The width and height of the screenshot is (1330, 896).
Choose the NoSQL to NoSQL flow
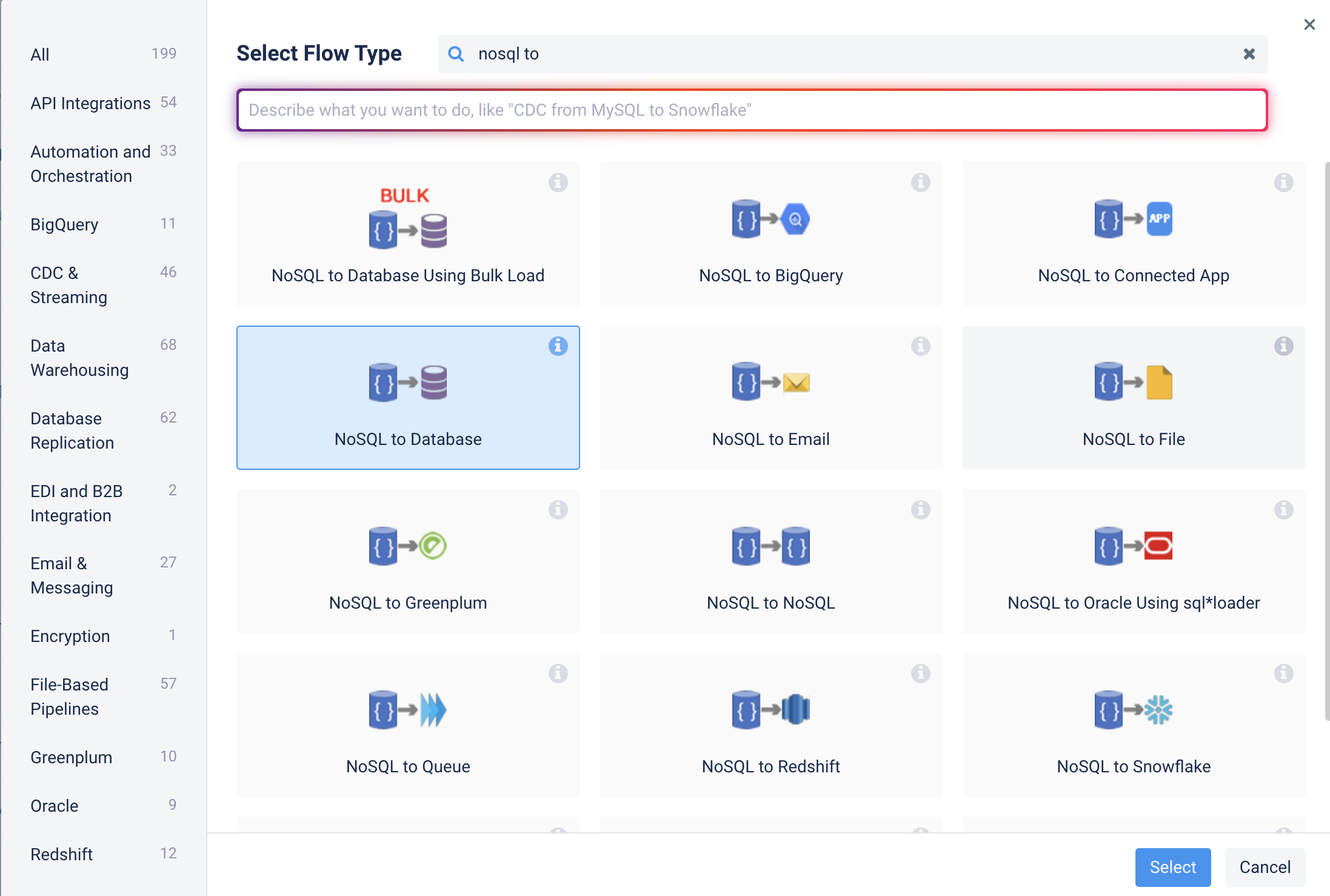coord(770,561)
